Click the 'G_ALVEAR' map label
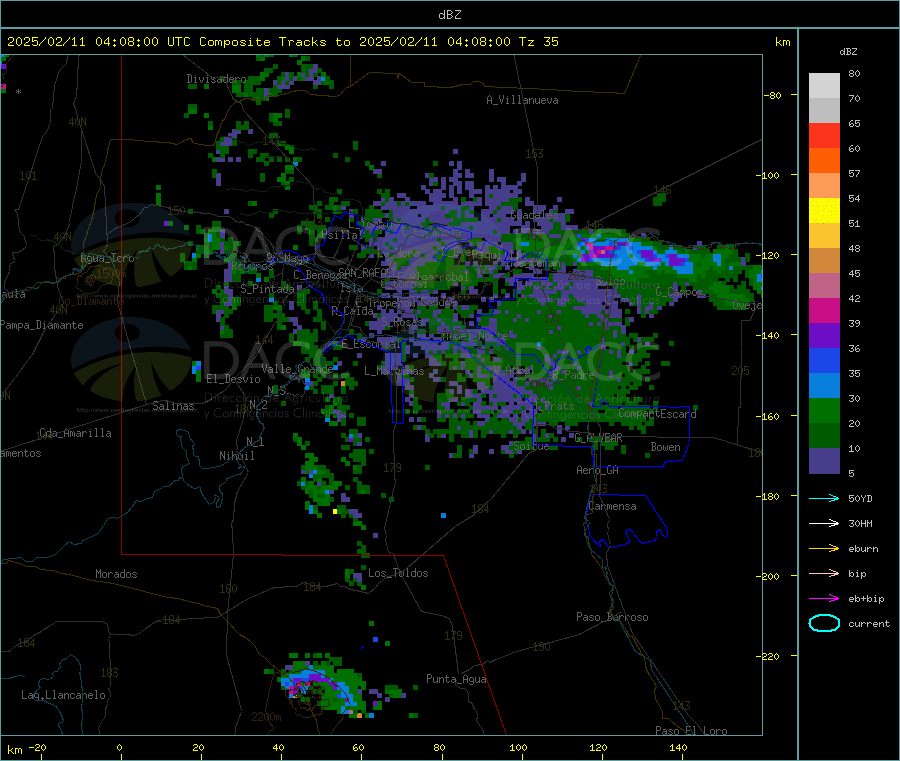 point(599,438)
